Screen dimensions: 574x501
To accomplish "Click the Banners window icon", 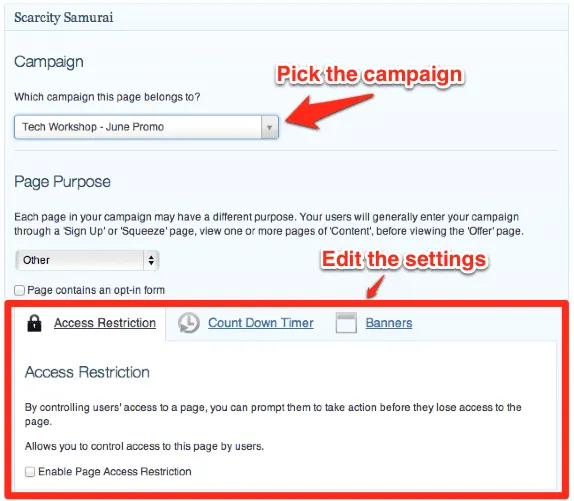I will 346,323.
